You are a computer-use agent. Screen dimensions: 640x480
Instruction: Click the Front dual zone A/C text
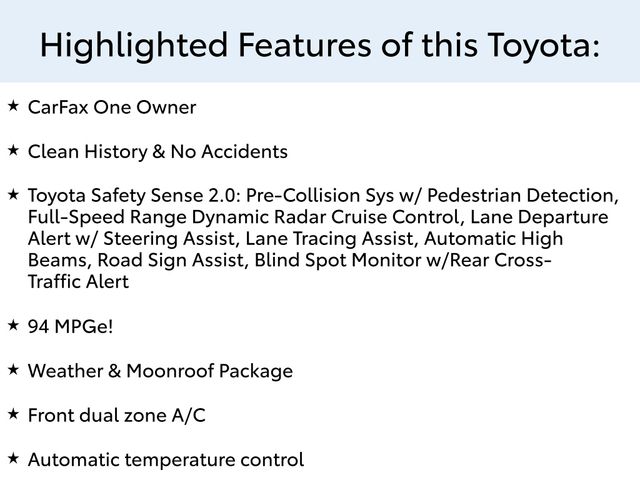tap(117, 415)
